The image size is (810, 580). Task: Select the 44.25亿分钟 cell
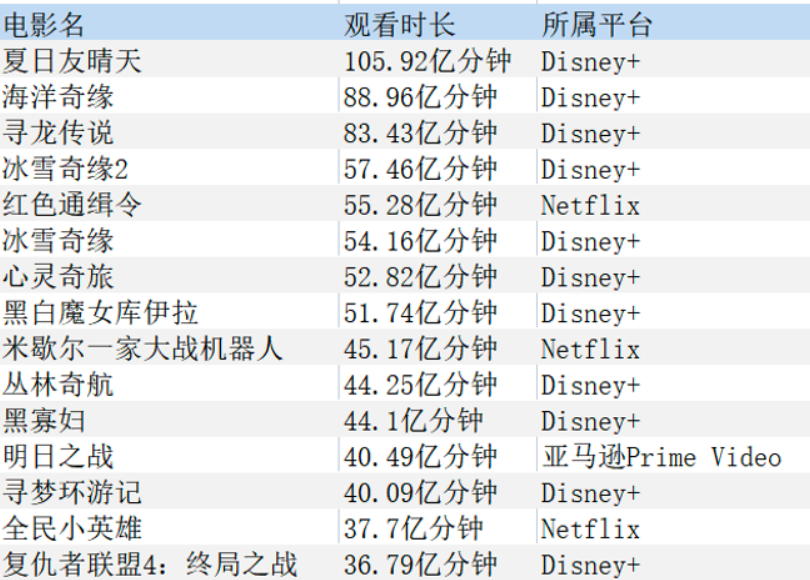(x=420, y=385)
